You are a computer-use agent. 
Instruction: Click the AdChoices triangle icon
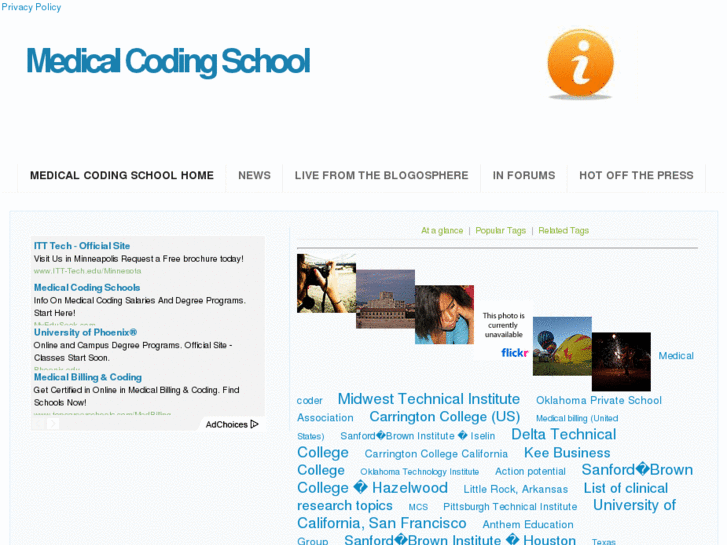pyautogui.click(x=254, y=424)
